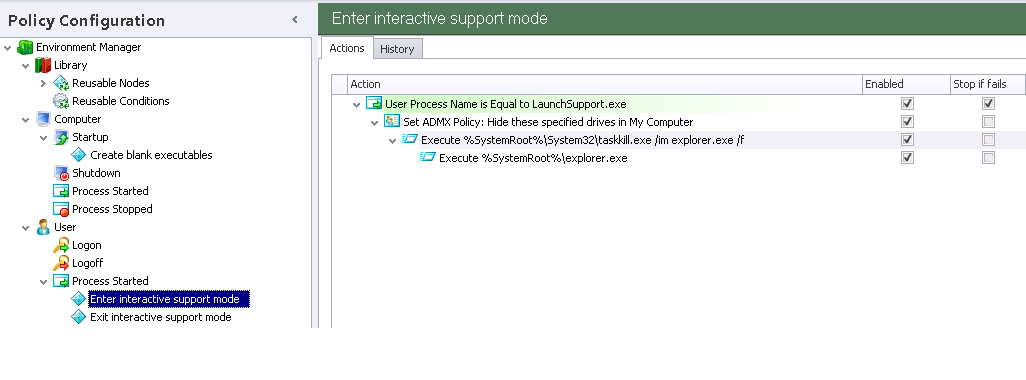Viewport: 1026px width, 380px height.
Task: Select the taskkill.exe /im explorer.exe /f action
Action: coord(582,139)
